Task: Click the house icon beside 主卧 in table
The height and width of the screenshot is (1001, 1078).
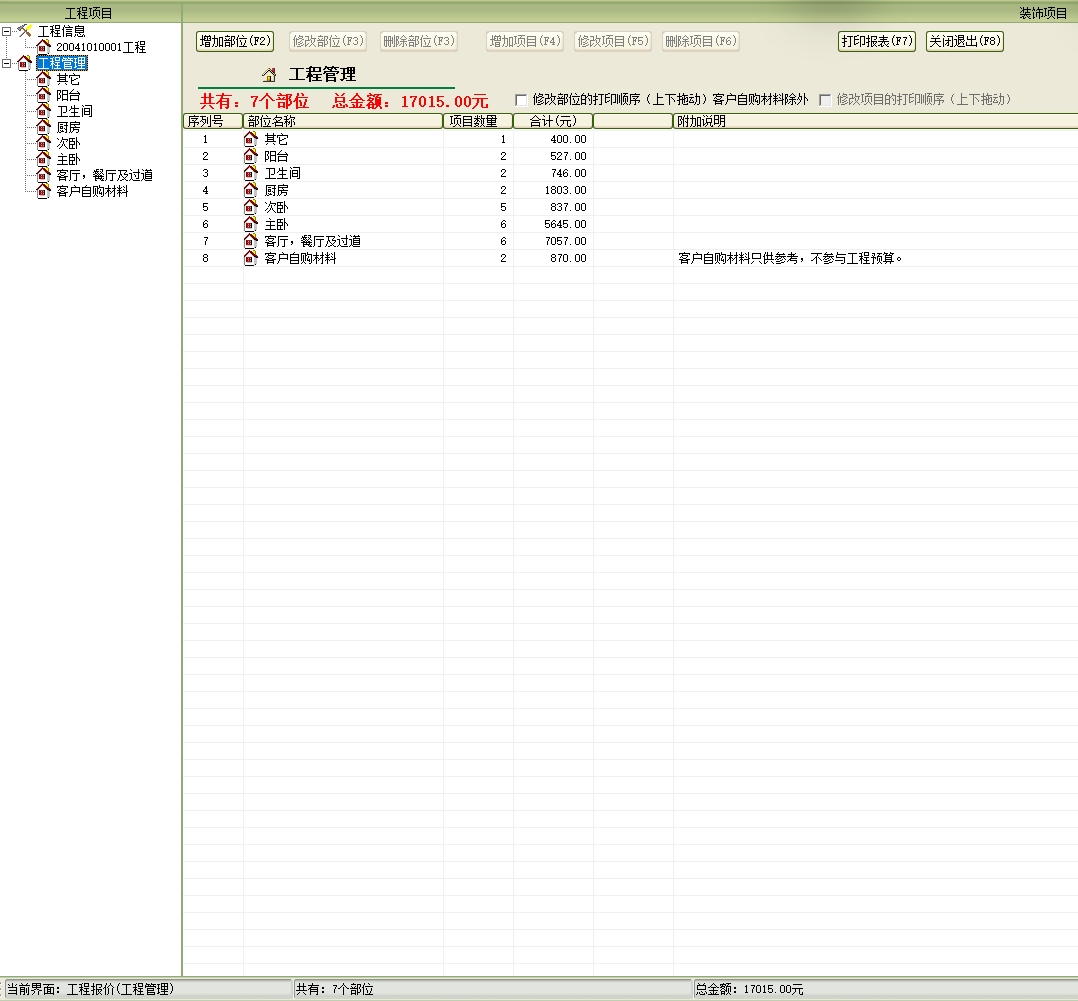Action: [251, 224]
